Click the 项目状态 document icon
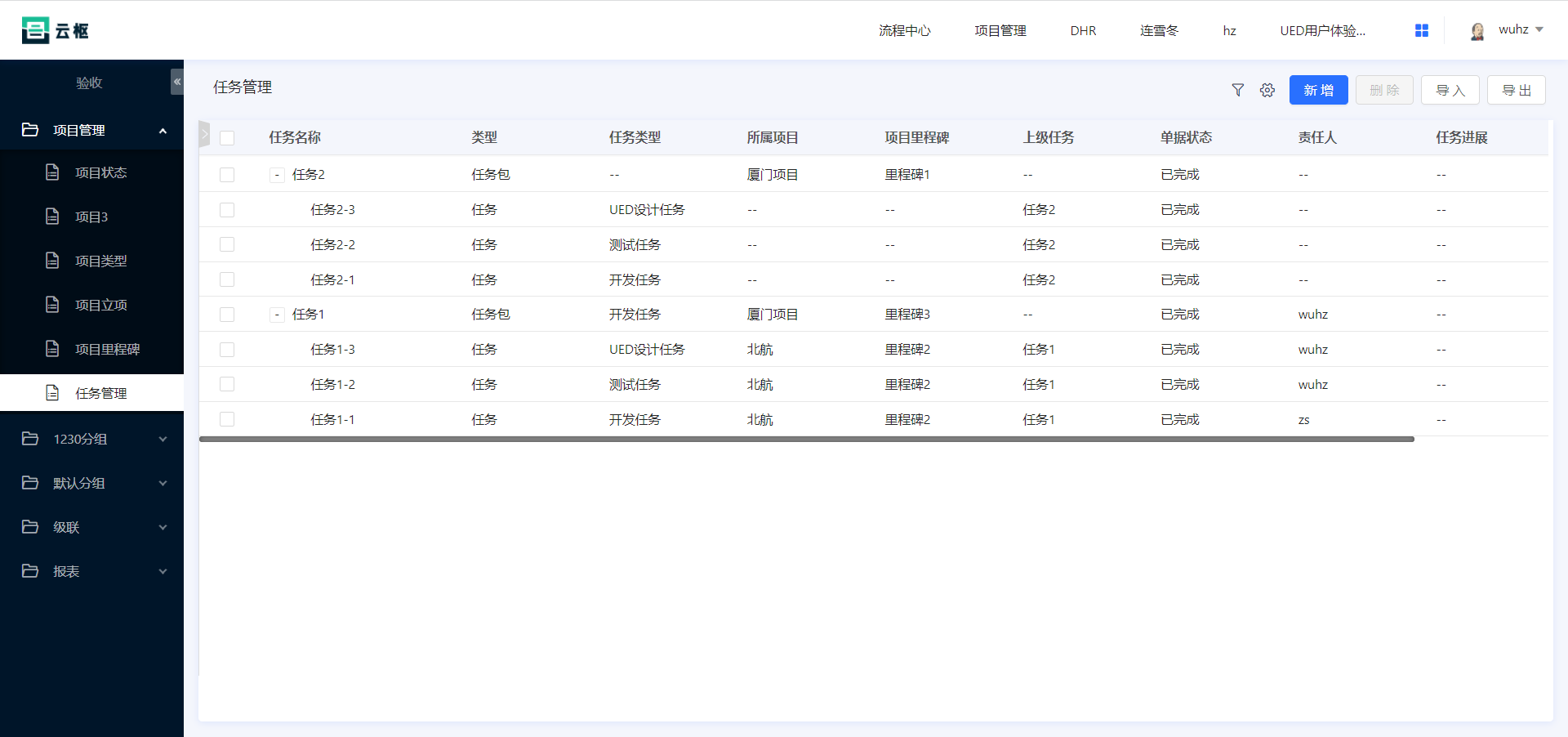The width and height of the screenshot is (1568, 737). click(52, 172)
